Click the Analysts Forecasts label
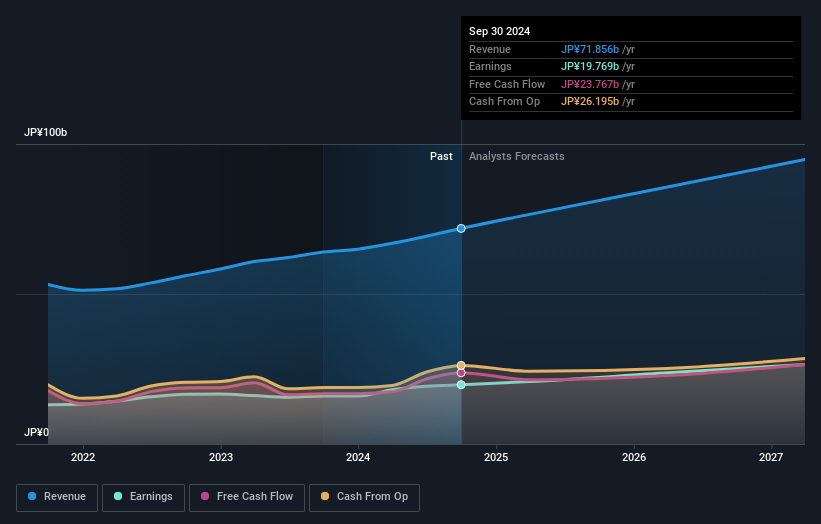821x524 pixels. point(517,157)
